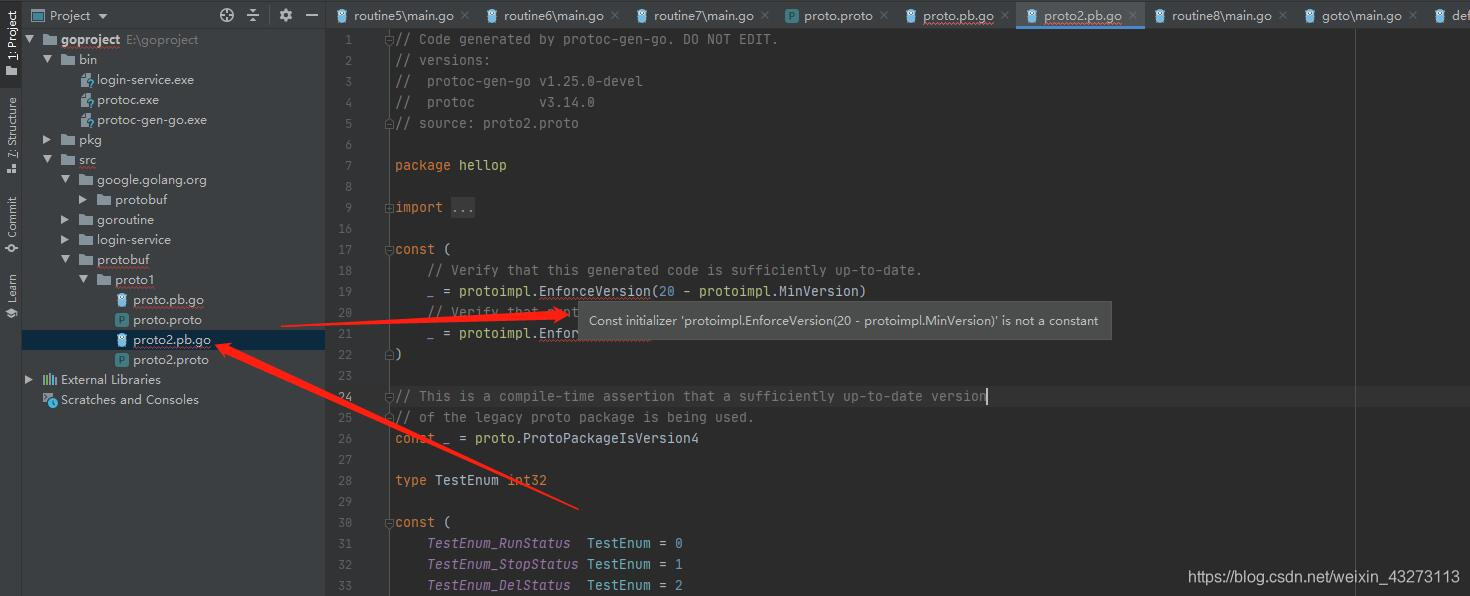Close the routine5\main.go tab

[464, 16]
